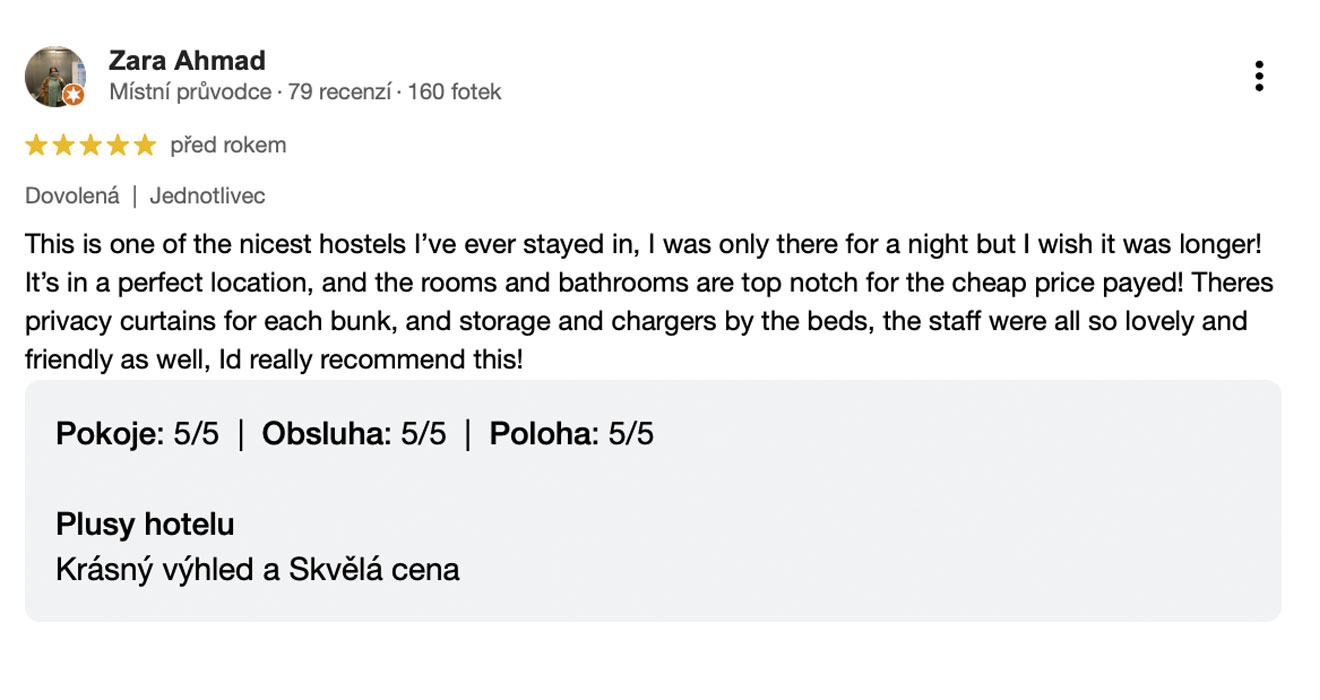
Task: View the 79 recenzí count
Action: (339, 92)
